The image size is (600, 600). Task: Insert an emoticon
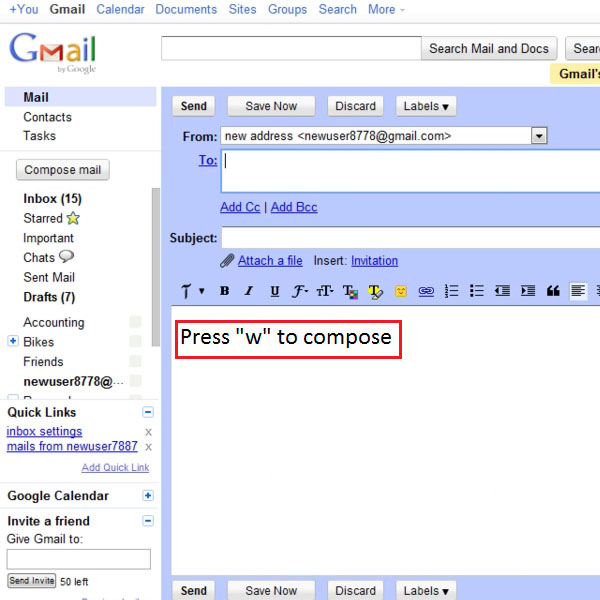click(401, 292)
